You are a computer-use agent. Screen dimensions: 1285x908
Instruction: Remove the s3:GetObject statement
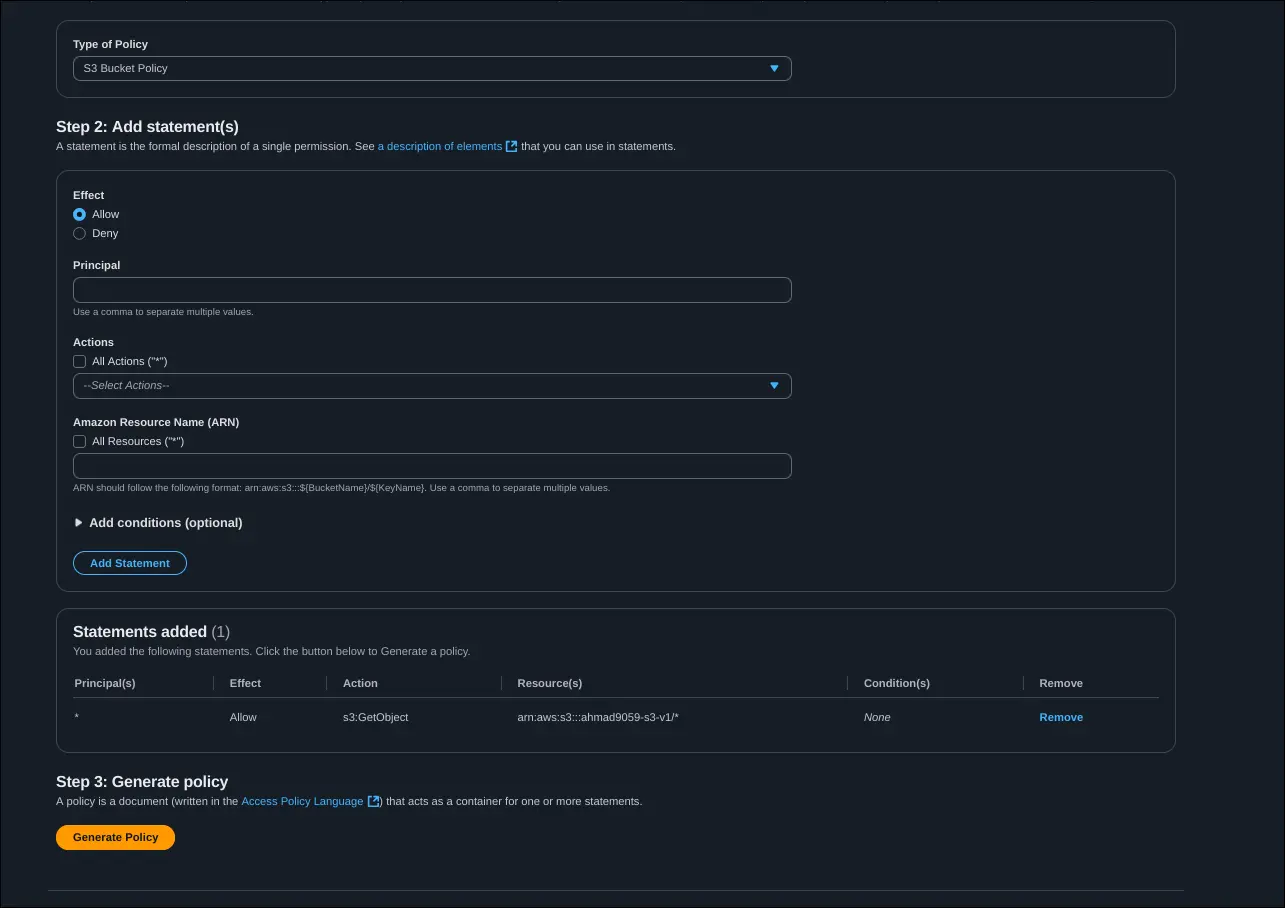pyautogui.click(x=1060, y=717)
